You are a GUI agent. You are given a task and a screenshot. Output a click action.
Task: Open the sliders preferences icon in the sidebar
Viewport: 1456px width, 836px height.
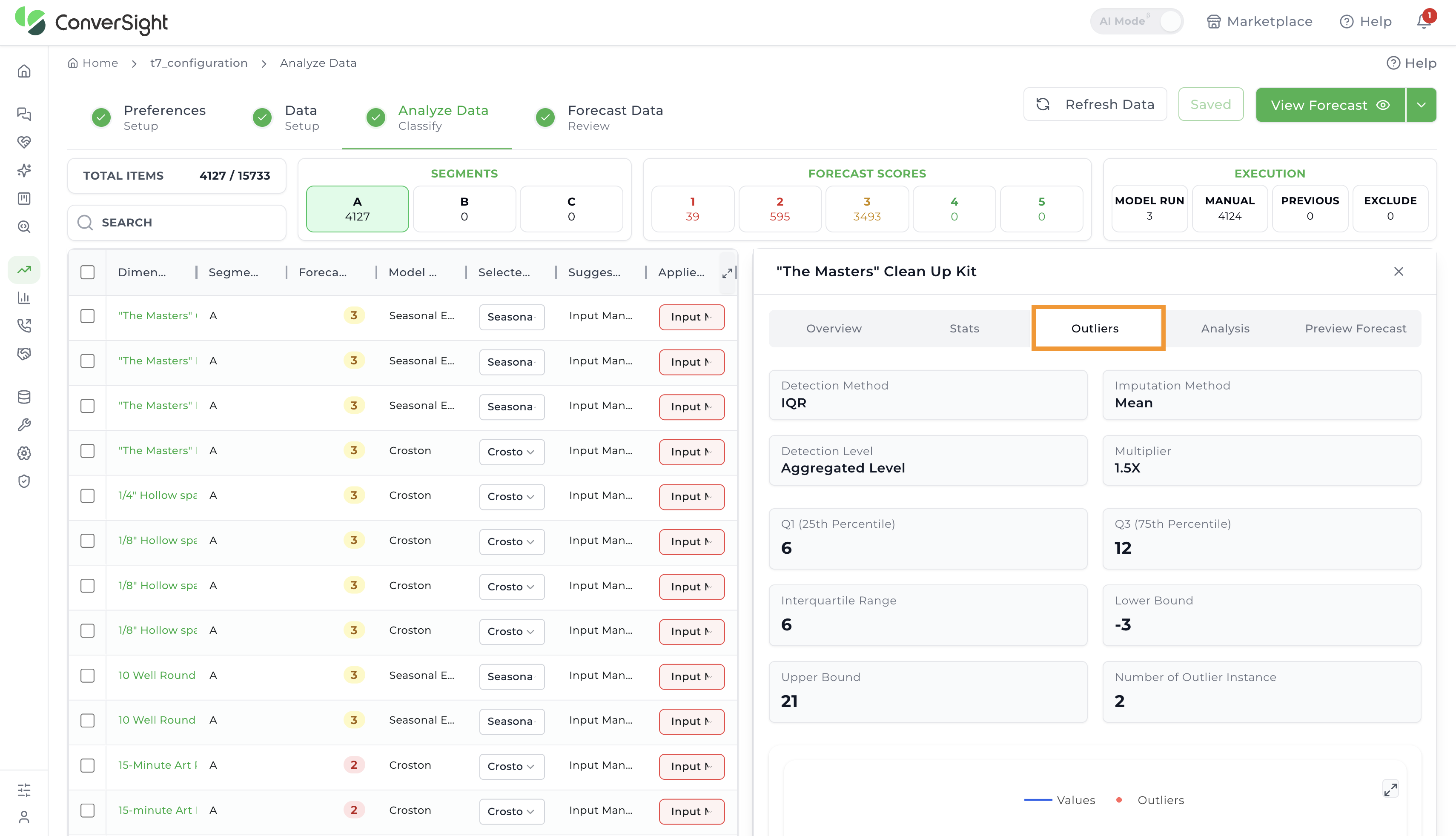tap(24, 790)
